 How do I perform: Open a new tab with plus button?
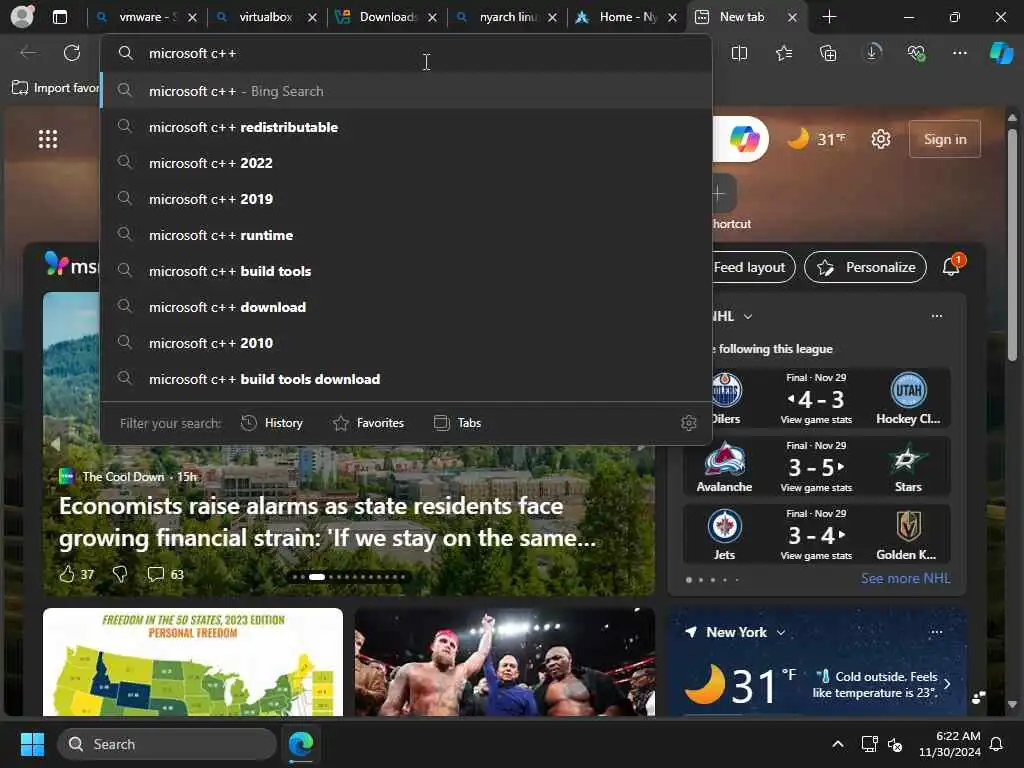(829, 17)
